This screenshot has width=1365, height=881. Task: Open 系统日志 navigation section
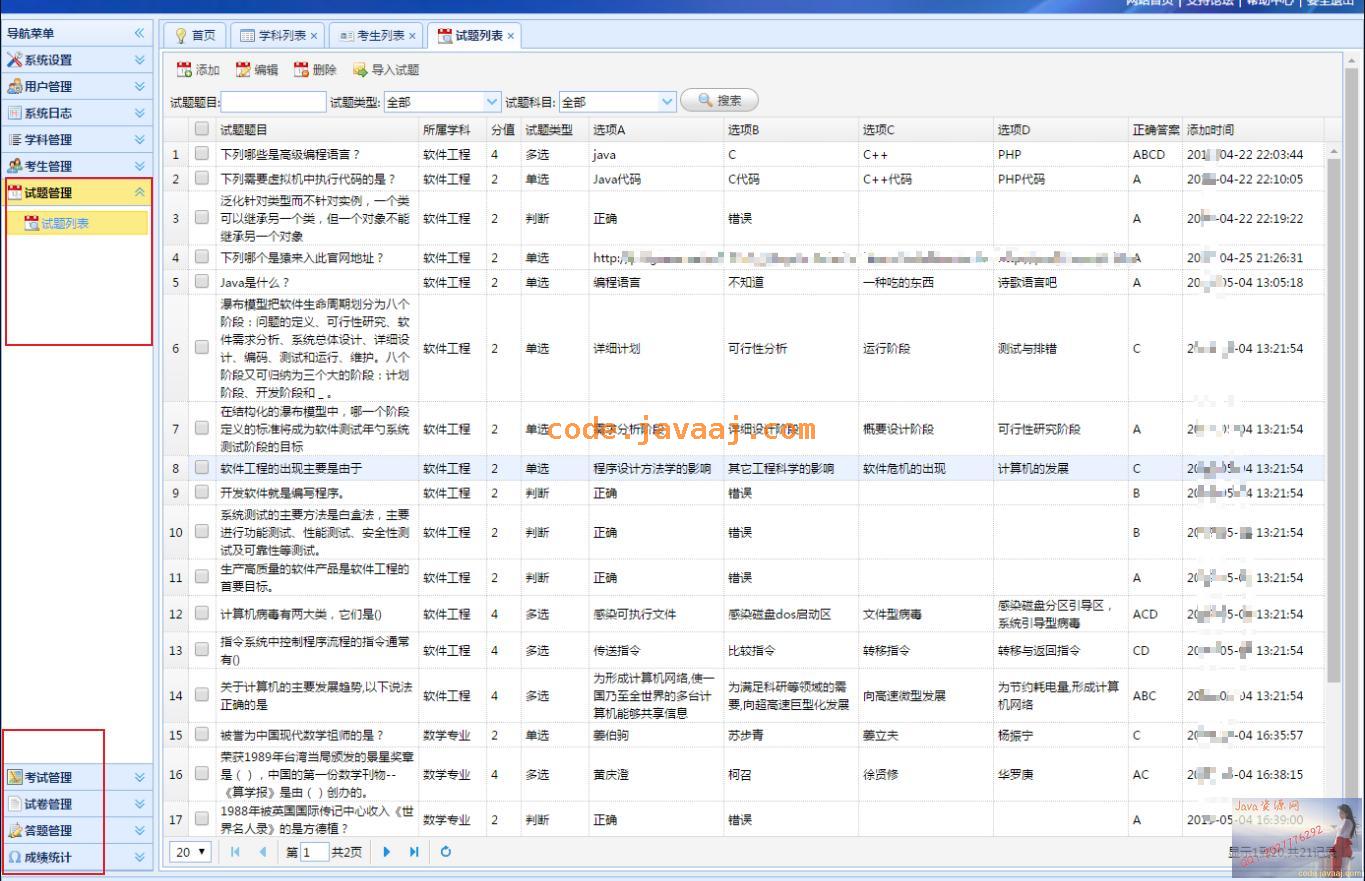click(76, 113)
